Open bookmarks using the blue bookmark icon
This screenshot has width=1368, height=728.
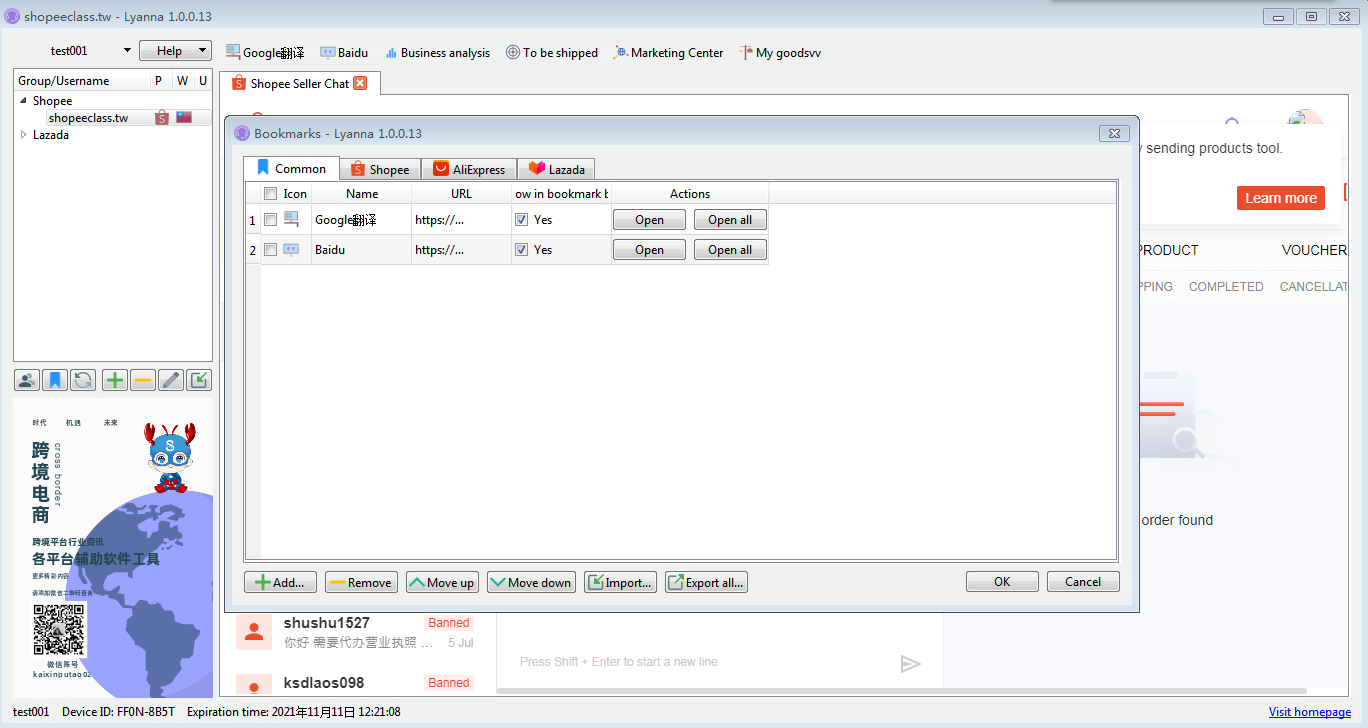(55, 380)
